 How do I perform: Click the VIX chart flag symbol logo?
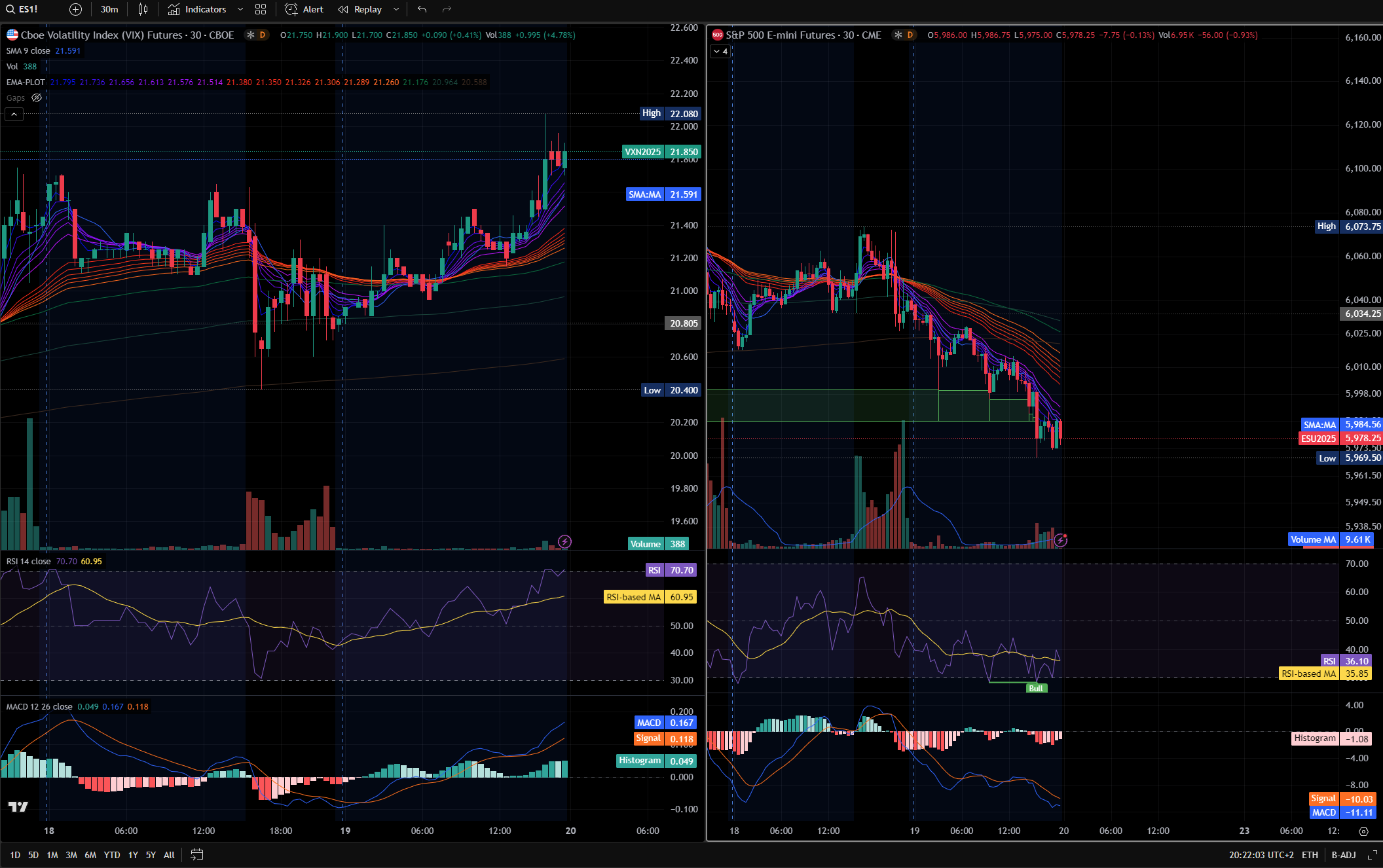12,35
